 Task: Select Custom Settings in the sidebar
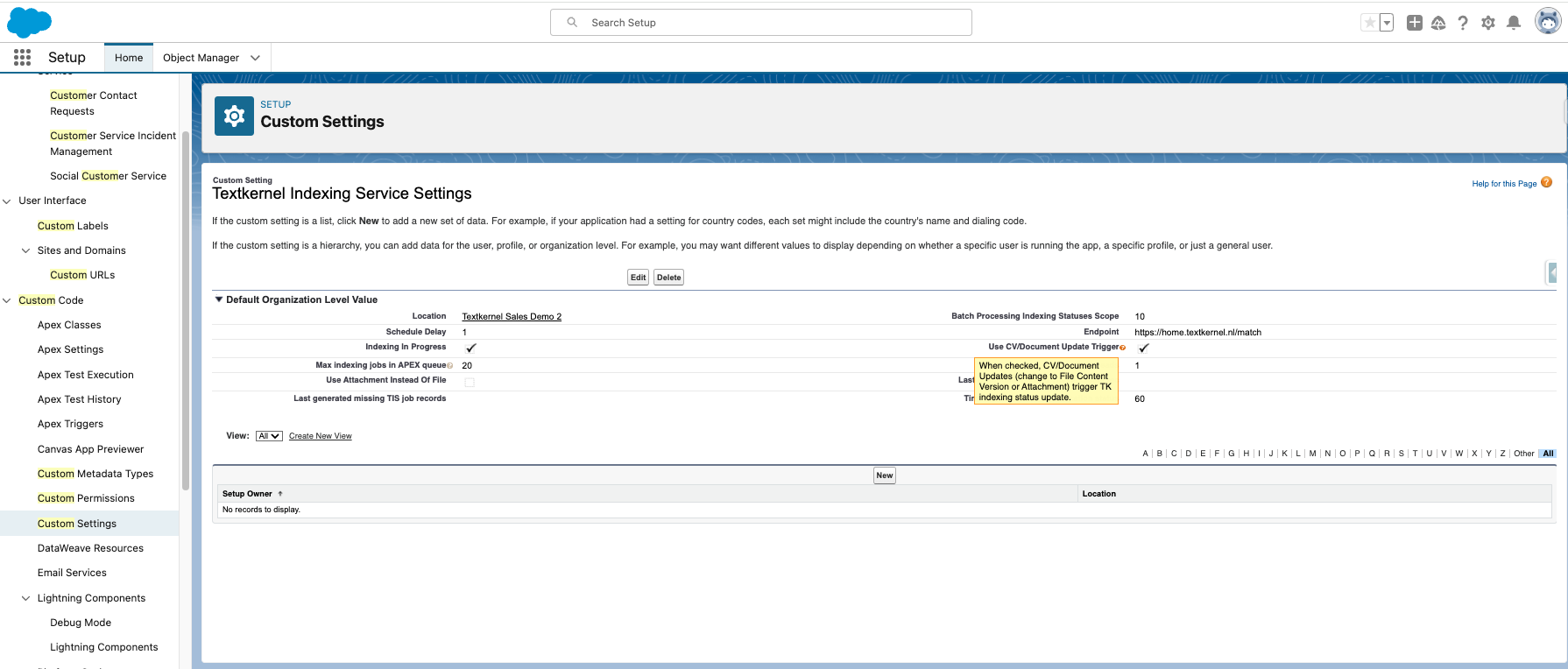point(77,524)
